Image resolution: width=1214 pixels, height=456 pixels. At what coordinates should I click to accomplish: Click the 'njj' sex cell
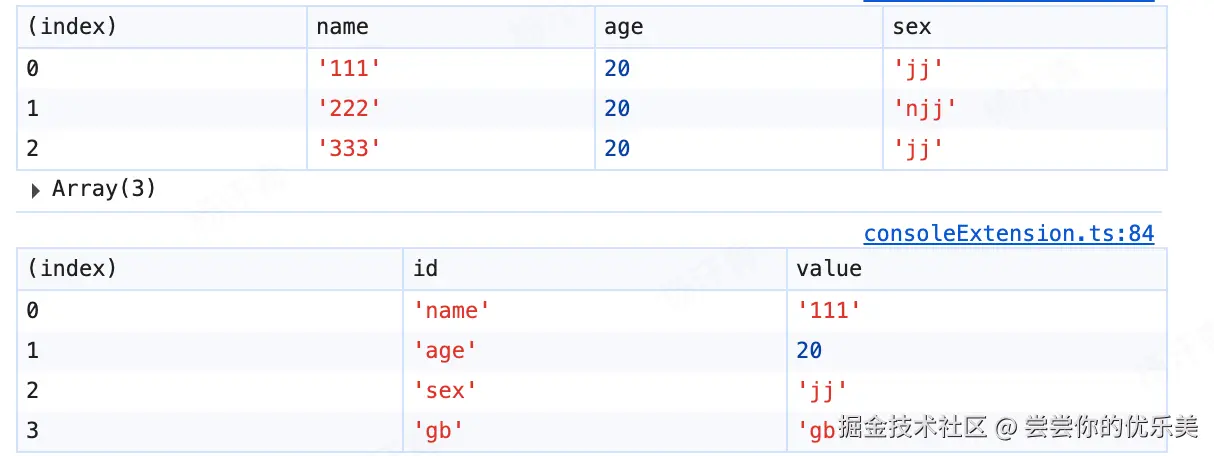925,108
